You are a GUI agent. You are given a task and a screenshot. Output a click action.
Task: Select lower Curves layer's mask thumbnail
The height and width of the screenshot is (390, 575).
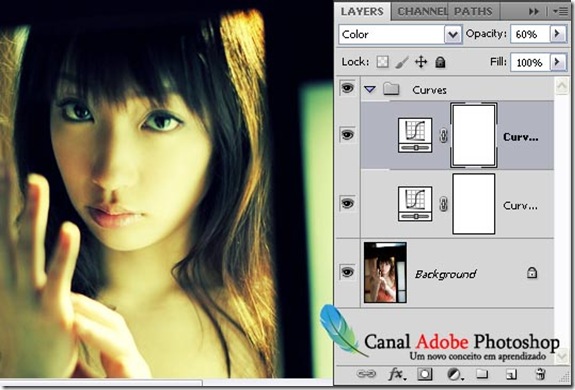pos(473,204)
